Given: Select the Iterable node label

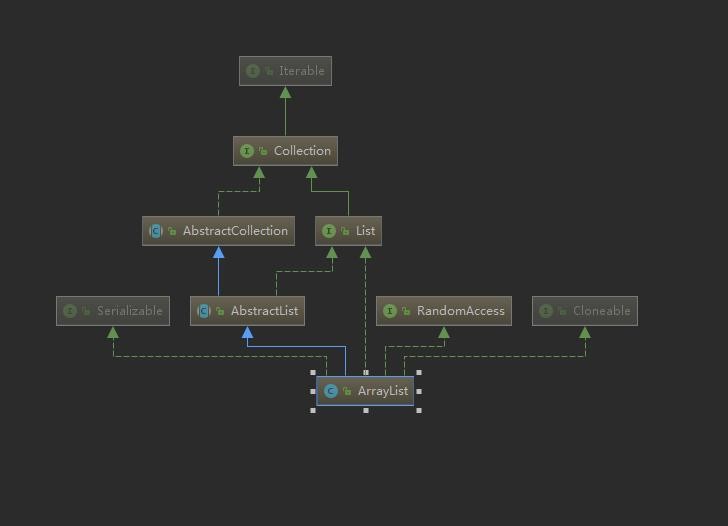Looking at the screenshot, I should tap(302, 71).
